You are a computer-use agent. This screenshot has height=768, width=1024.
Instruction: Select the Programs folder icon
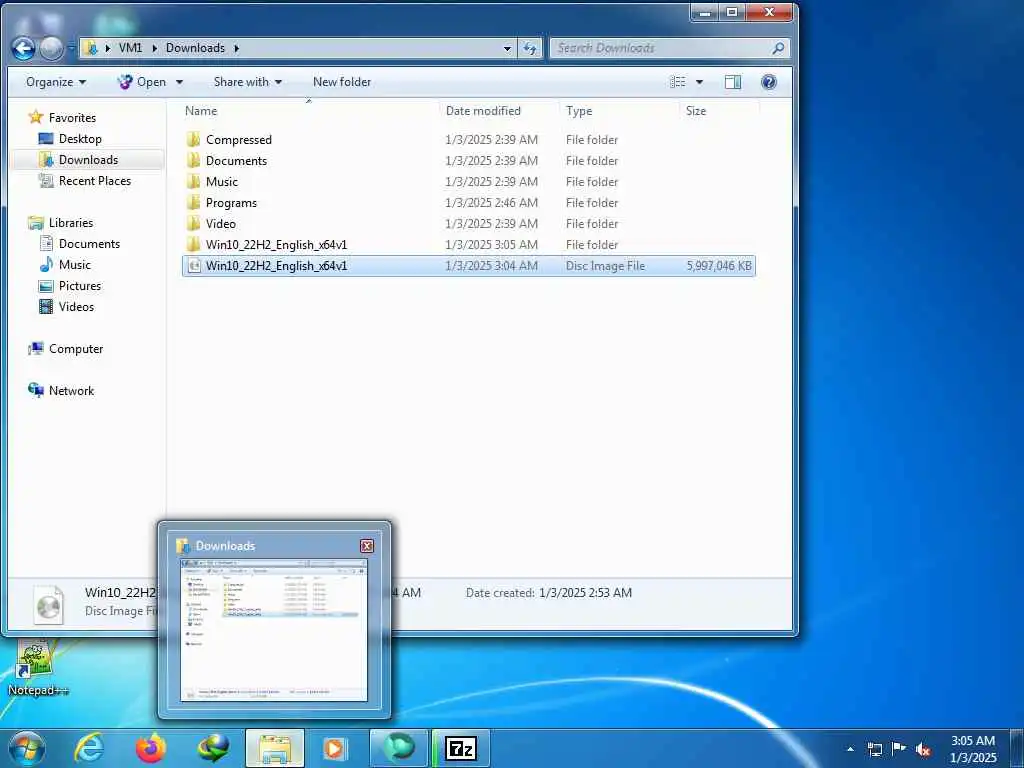coord(193,202)
